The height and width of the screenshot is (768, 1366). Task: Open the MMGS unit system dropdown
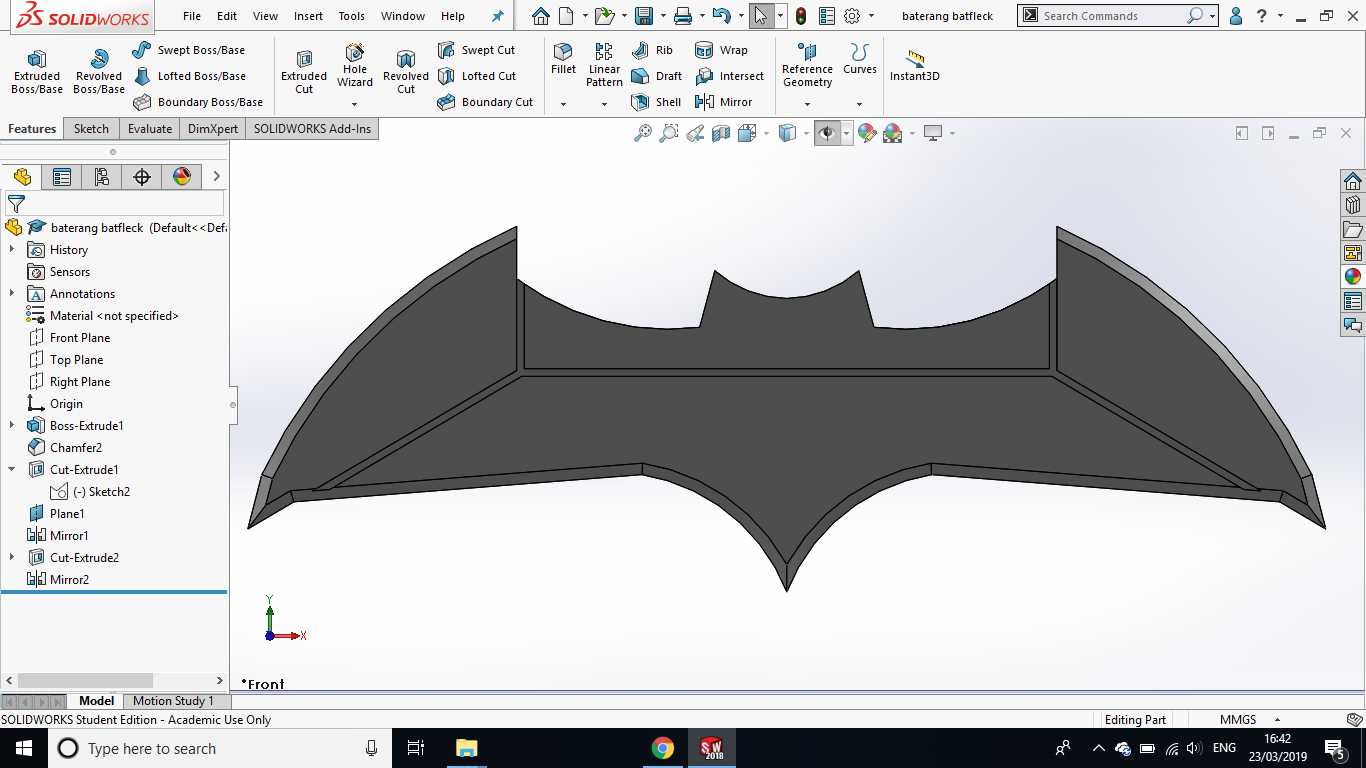click(x=1277, y=720)
